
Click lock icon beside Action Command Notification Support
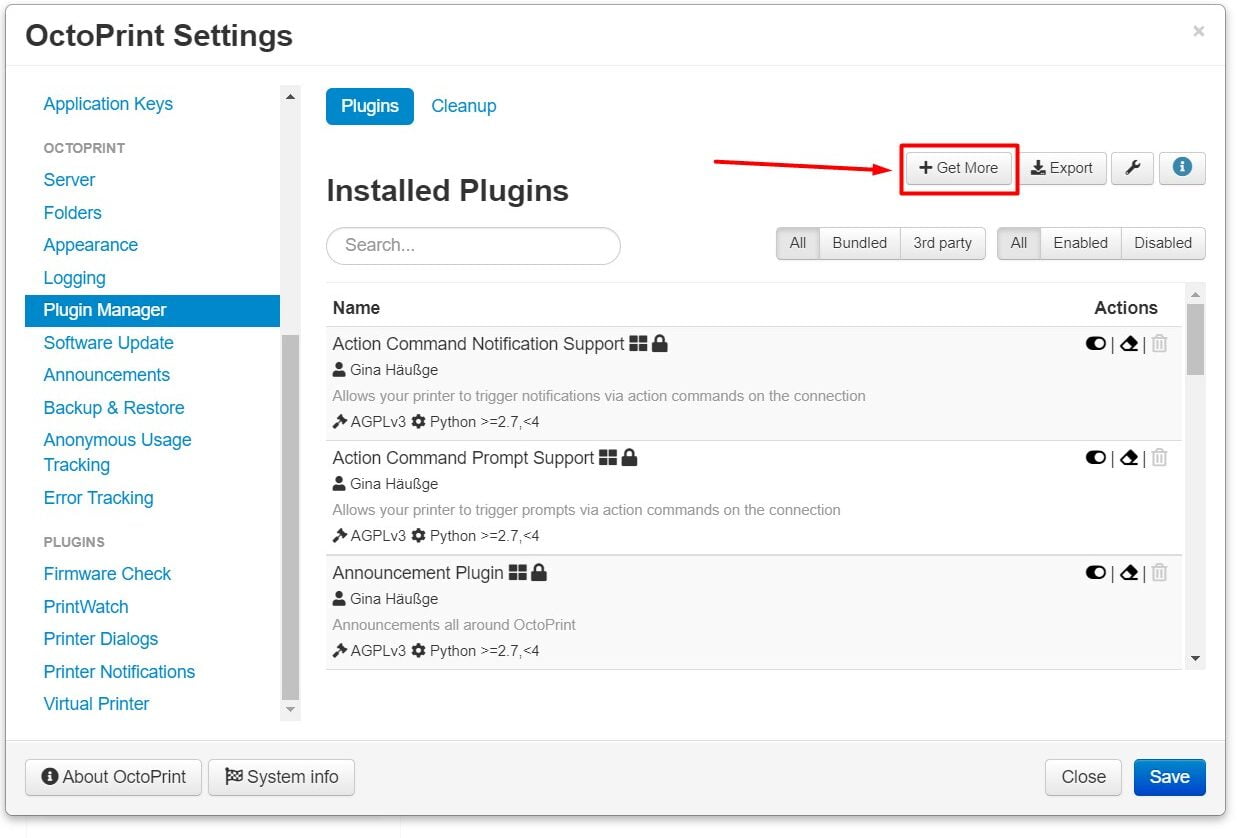point(660,344)
